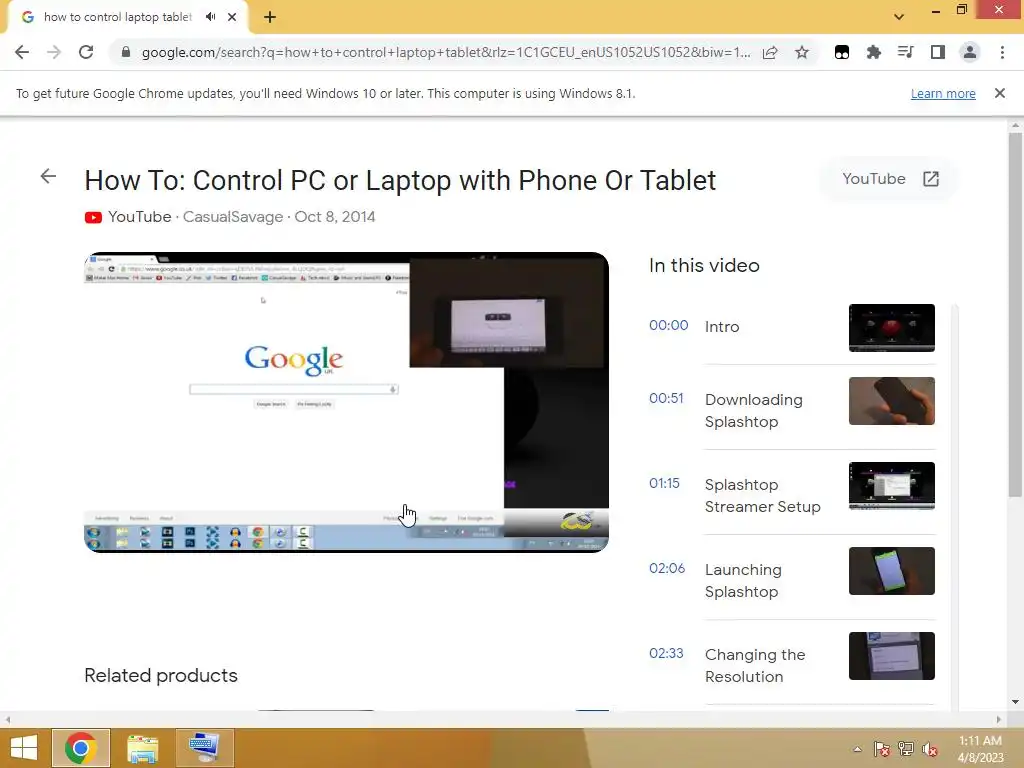Jump to 00:51 timestamp
This screenshot has width=1024, height=768.
point(666,398)
